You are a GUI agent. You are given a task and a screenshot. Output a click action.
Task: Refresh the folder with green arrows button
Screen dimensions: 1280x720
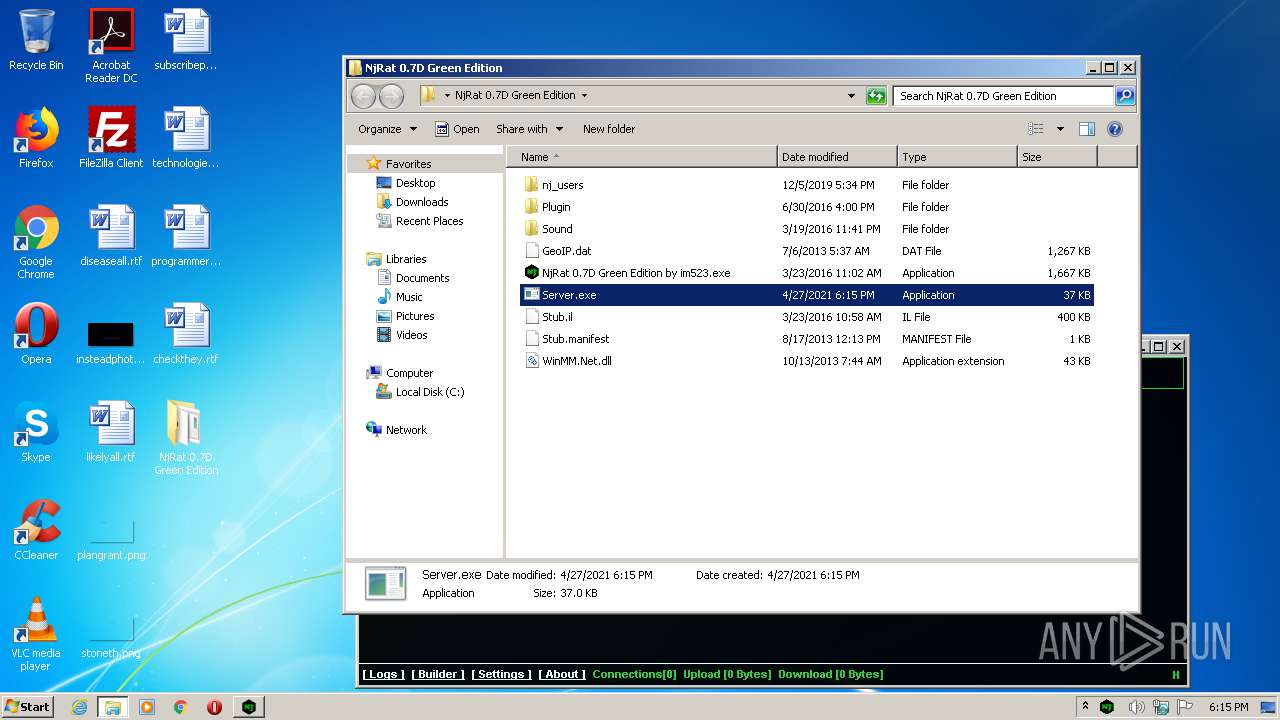[x=876, y=96]
